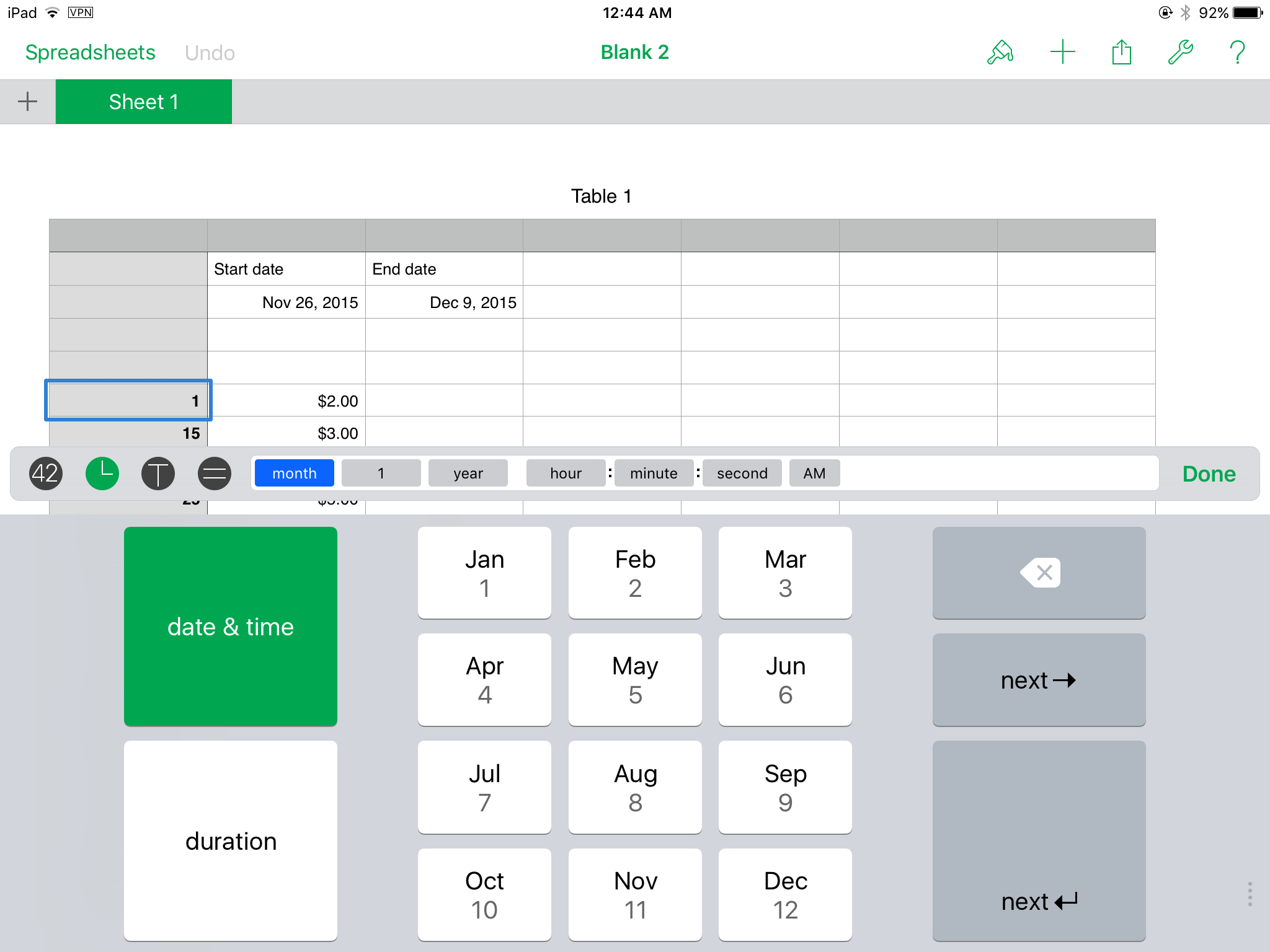
Task: Tap the Table 1 title
Action: click(601, 196)
